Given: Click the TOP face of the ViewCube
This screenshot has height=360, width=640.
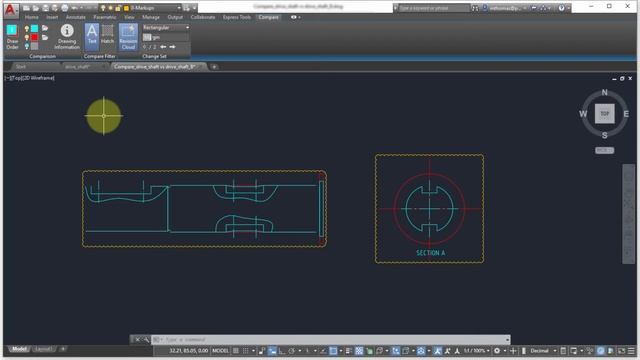Looking at the screenshot, I should pos(604,113).
